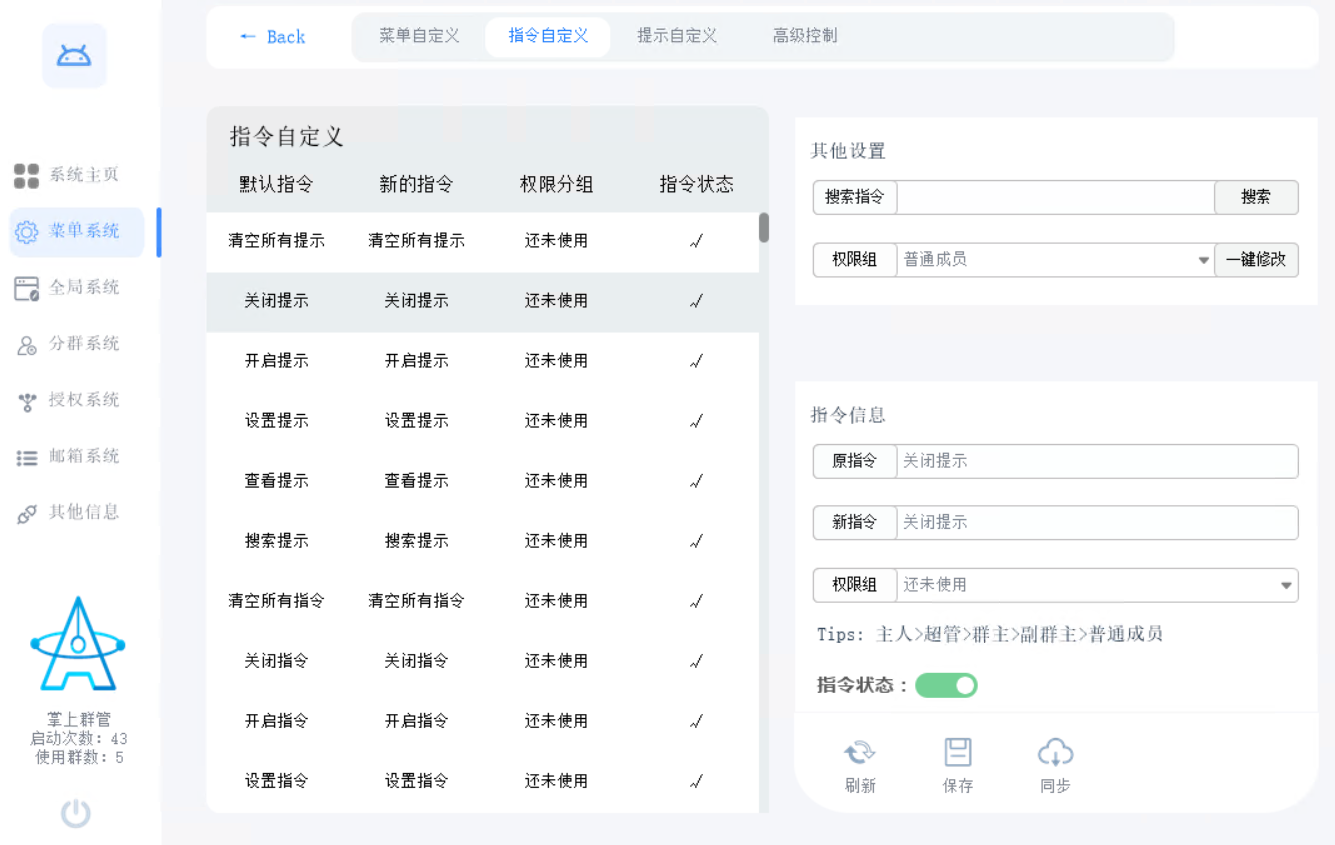Screen dimensions: 1335x845
Task: Select the 菜单系统 gear icon
Action: pos(26,232)
